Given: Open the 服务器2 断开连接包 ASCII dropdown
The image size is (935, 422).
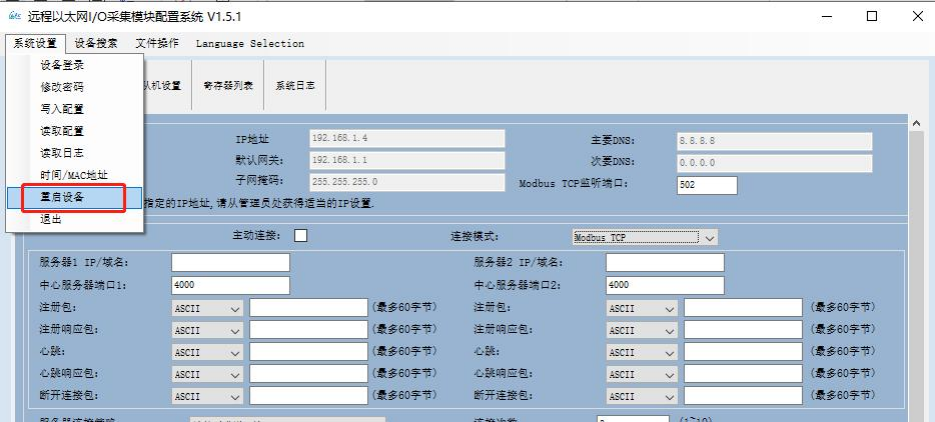Looking at the screenshot, I should [642, 396].
